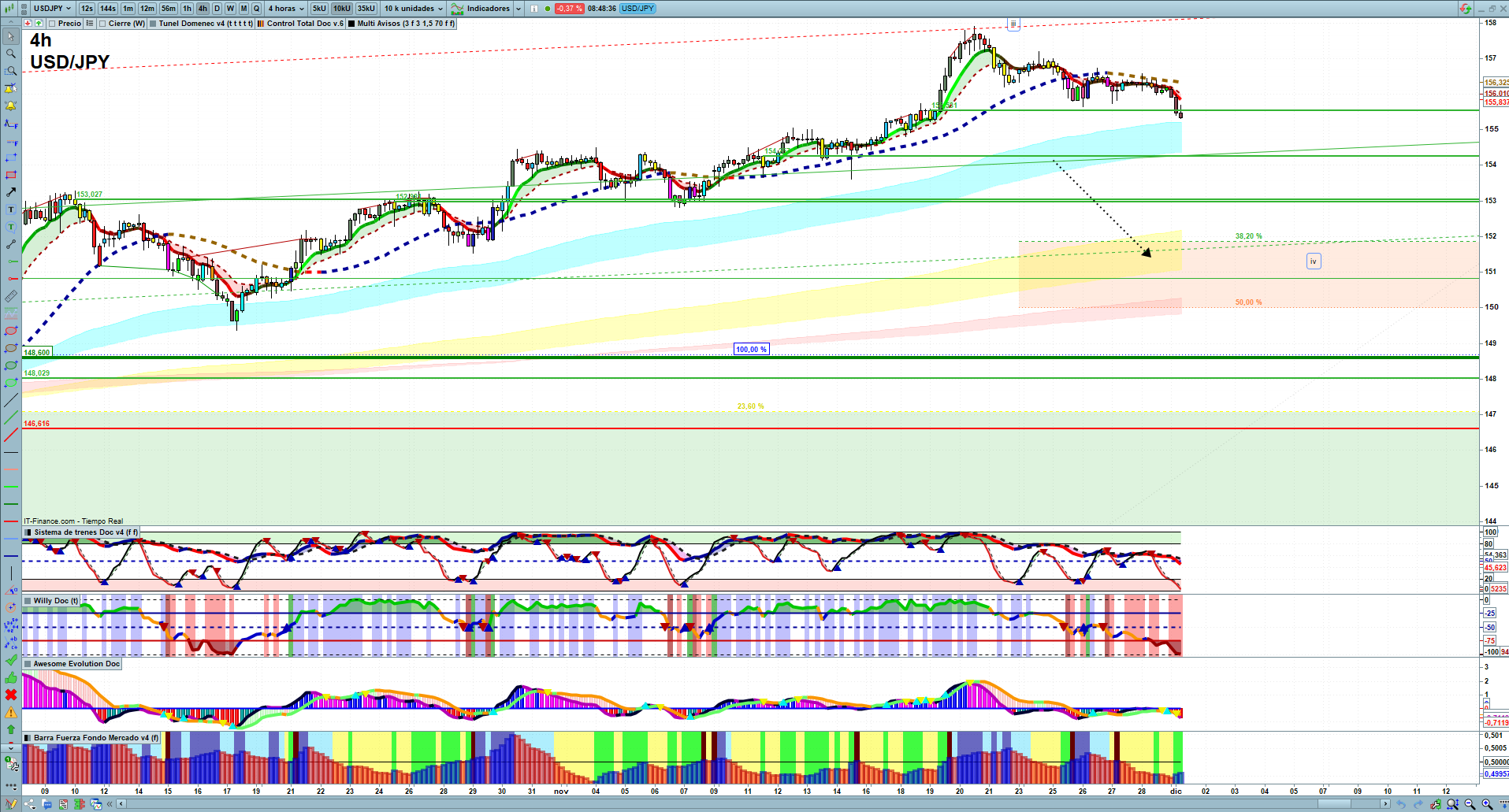This screenshot has height=812, width=1509.
Task: Click the thumbs up marker tool
Action: point(11,677)
